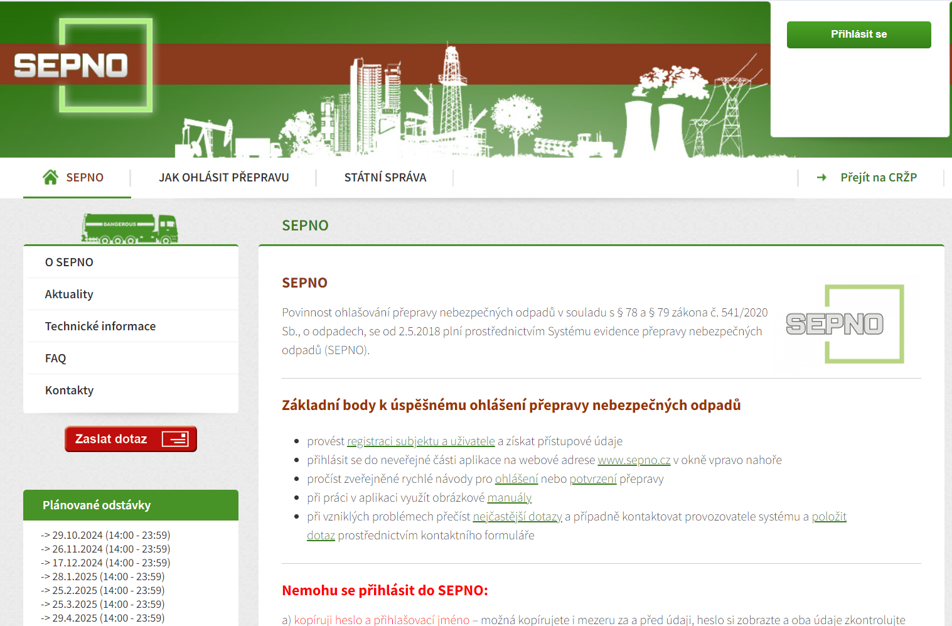Click the green home icon in navigation
The width and height of the screenshot is (952, 626).
(50, 177)
